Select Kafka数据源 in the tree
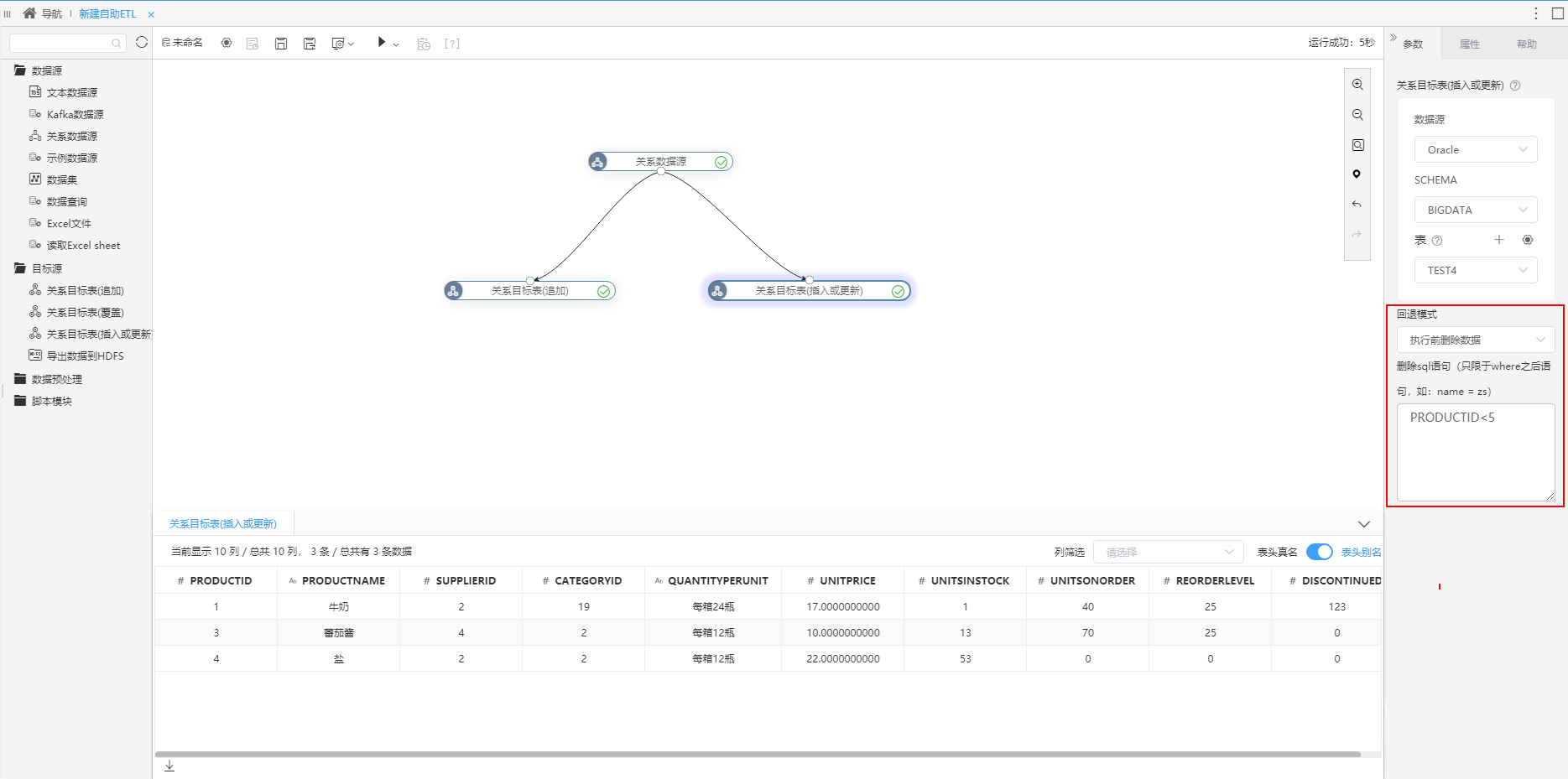Viewport: 1568px width, 779px height. pyautogui.click(x=67, y=115)
